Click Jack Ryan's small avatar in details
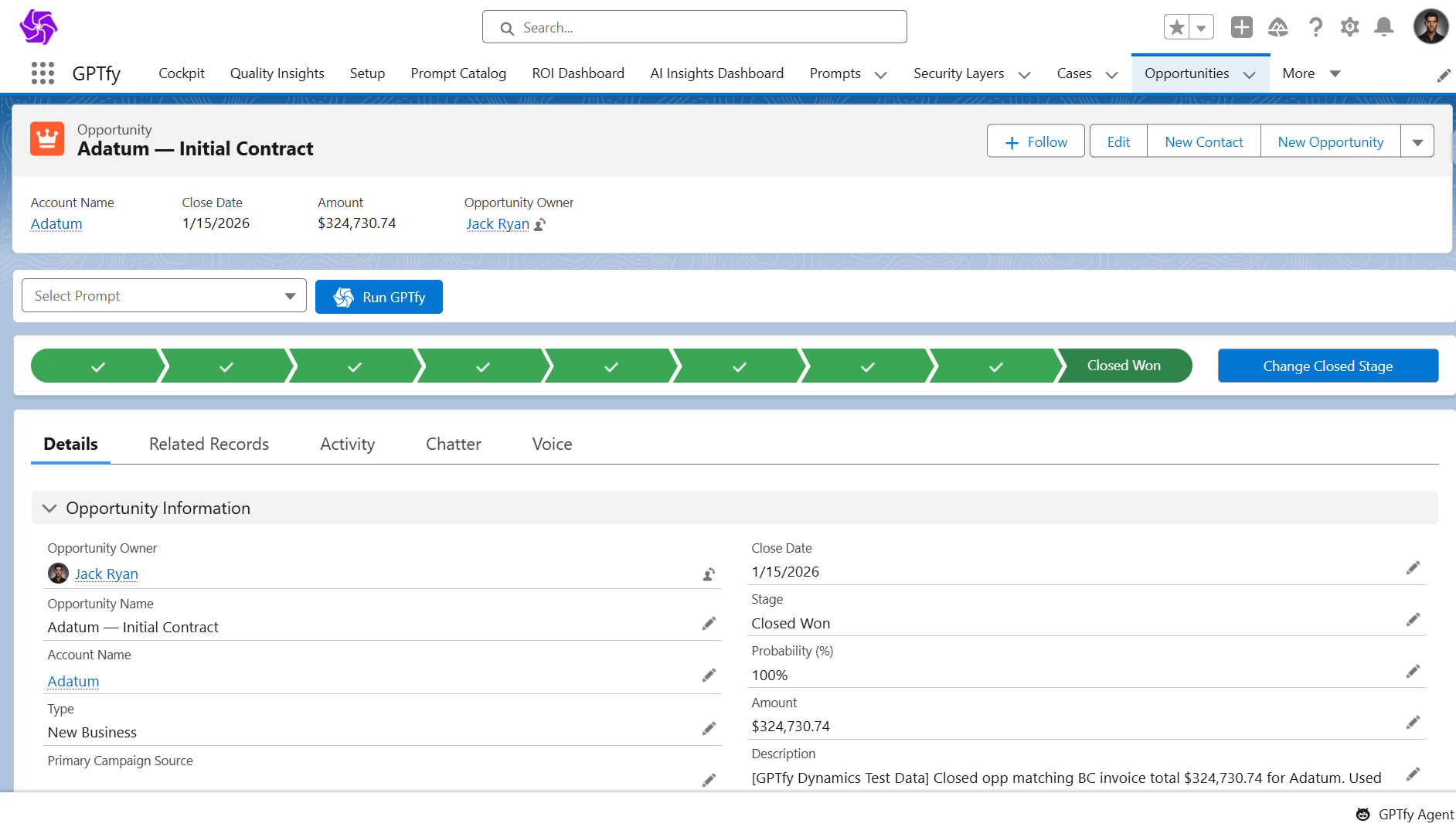Image resolution: width=1456 pixels, height=834 pixels. click(58, 574)
